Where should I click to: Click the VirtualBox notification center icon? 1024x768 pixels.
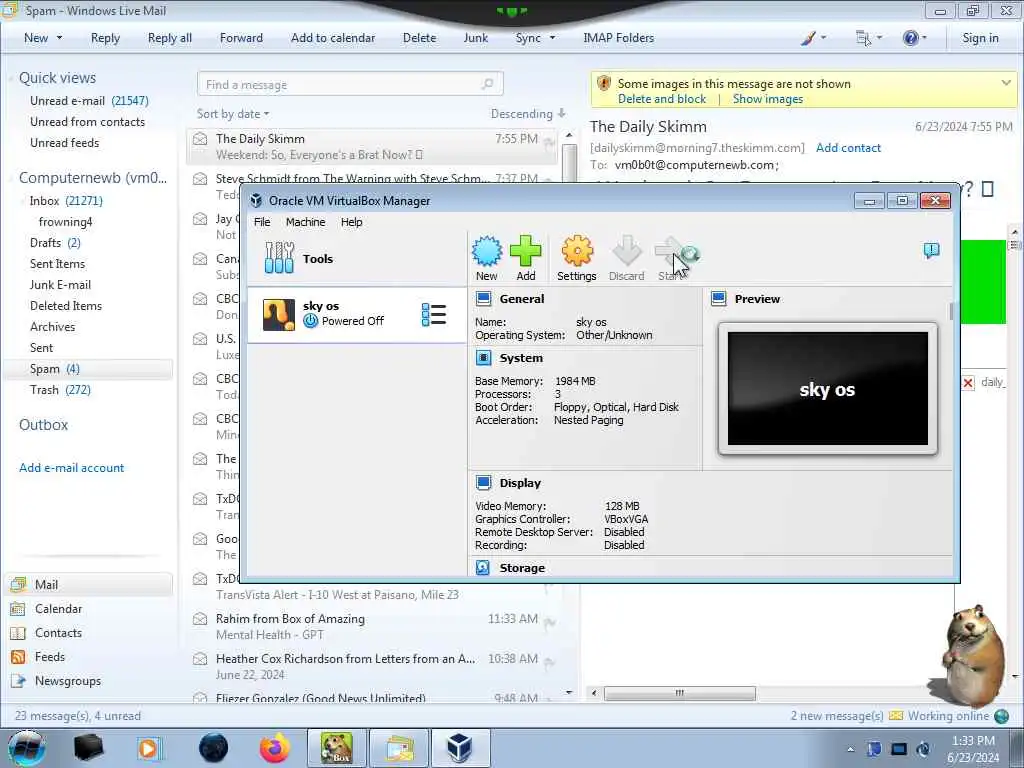tap(931, 250)
